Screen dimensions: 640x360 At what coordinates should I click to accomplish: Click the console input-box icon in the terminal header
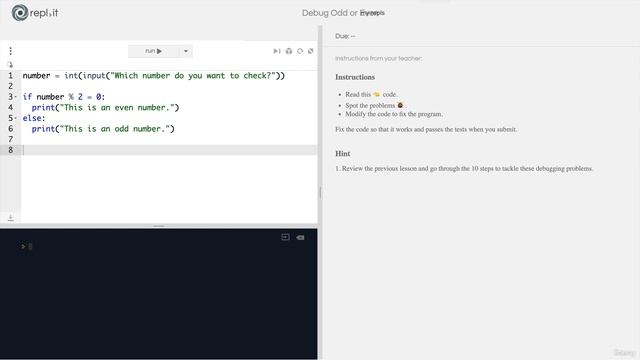coord(285,237)
